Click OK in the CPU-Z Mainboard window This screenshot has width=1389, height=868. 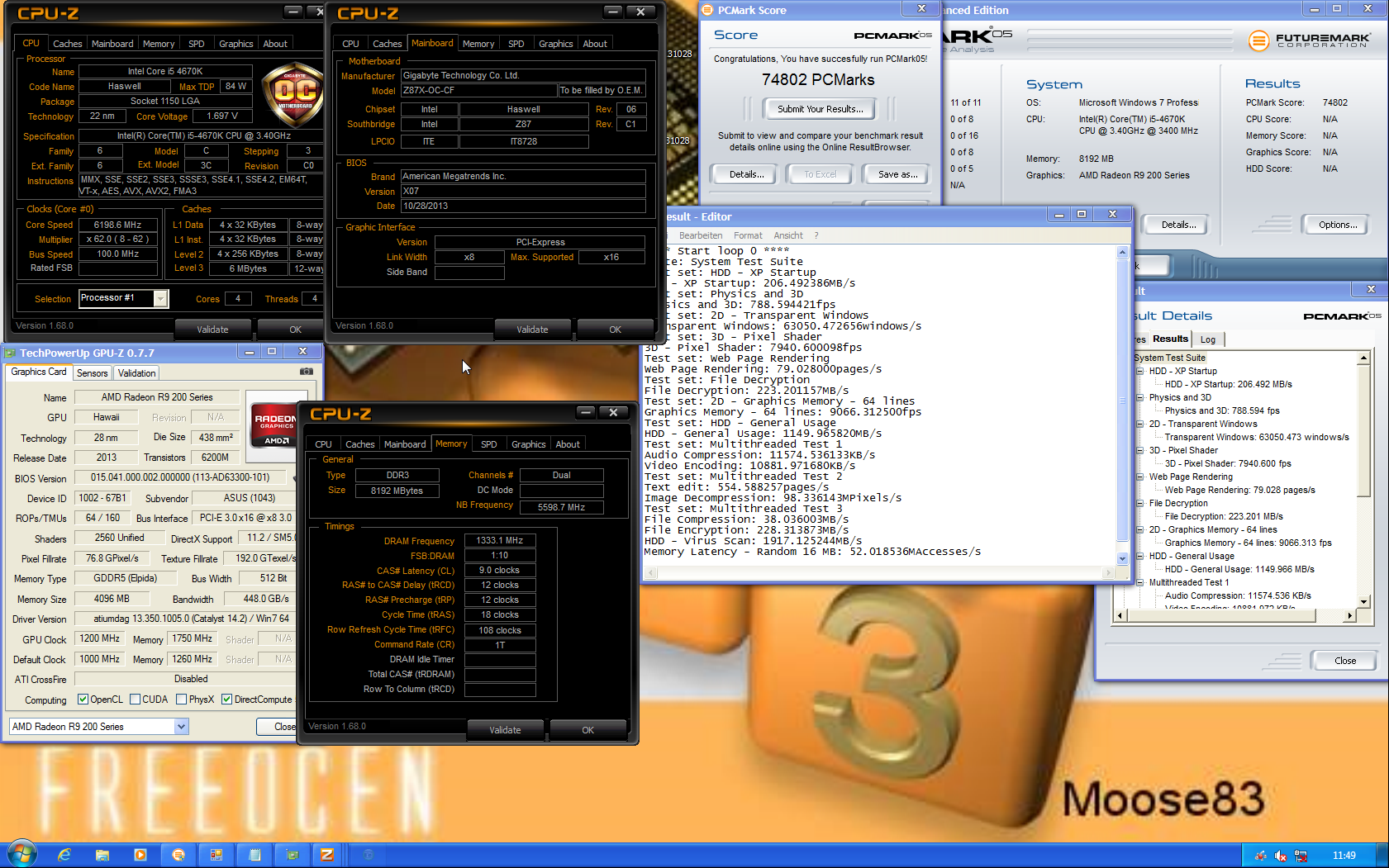pos(615,330)
